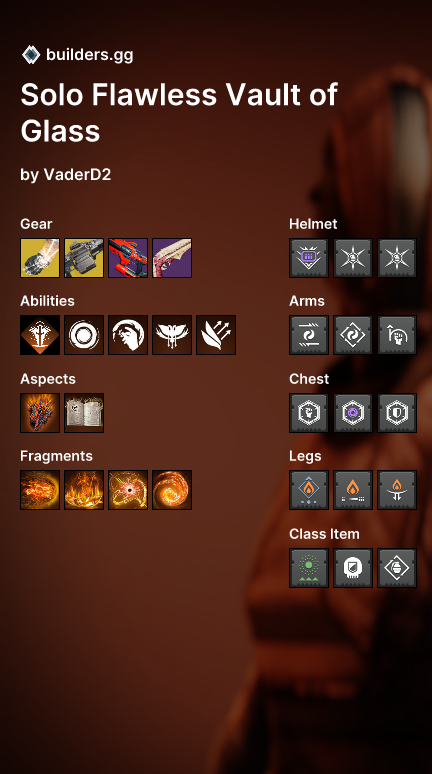The width and height of the screenshot is (432, 774).
Task: Select the winged glide ability icon
Action: click(172, 335)
